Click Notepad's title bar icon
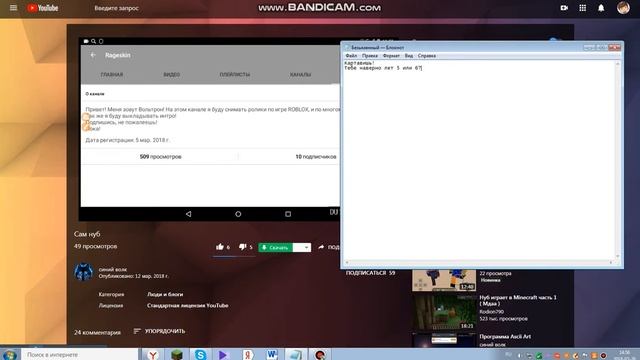 [x=347, y=47]
